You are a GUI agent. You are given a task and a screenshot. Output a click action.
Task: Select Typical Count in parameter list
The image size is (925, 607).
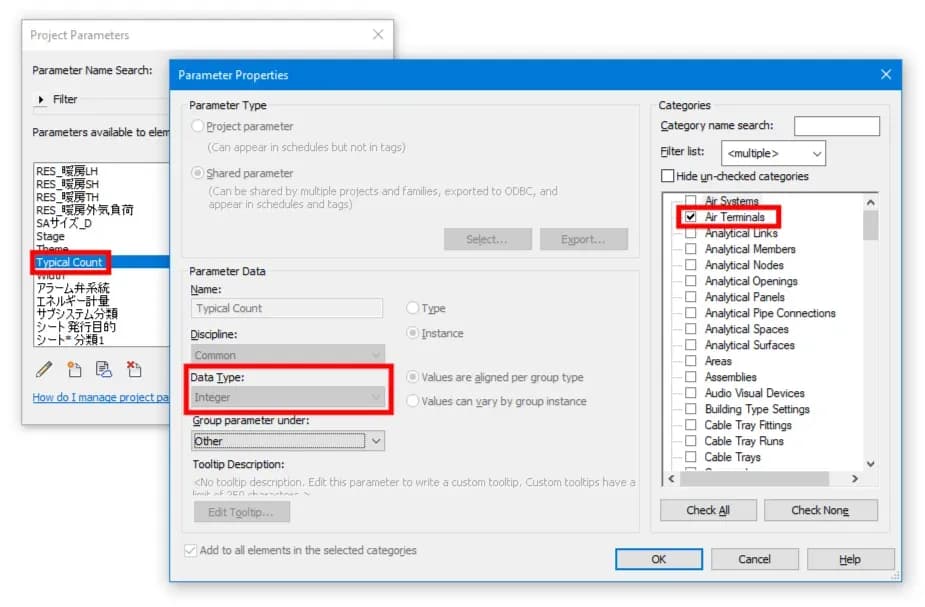pyautogui.click(x=70, y=262)
